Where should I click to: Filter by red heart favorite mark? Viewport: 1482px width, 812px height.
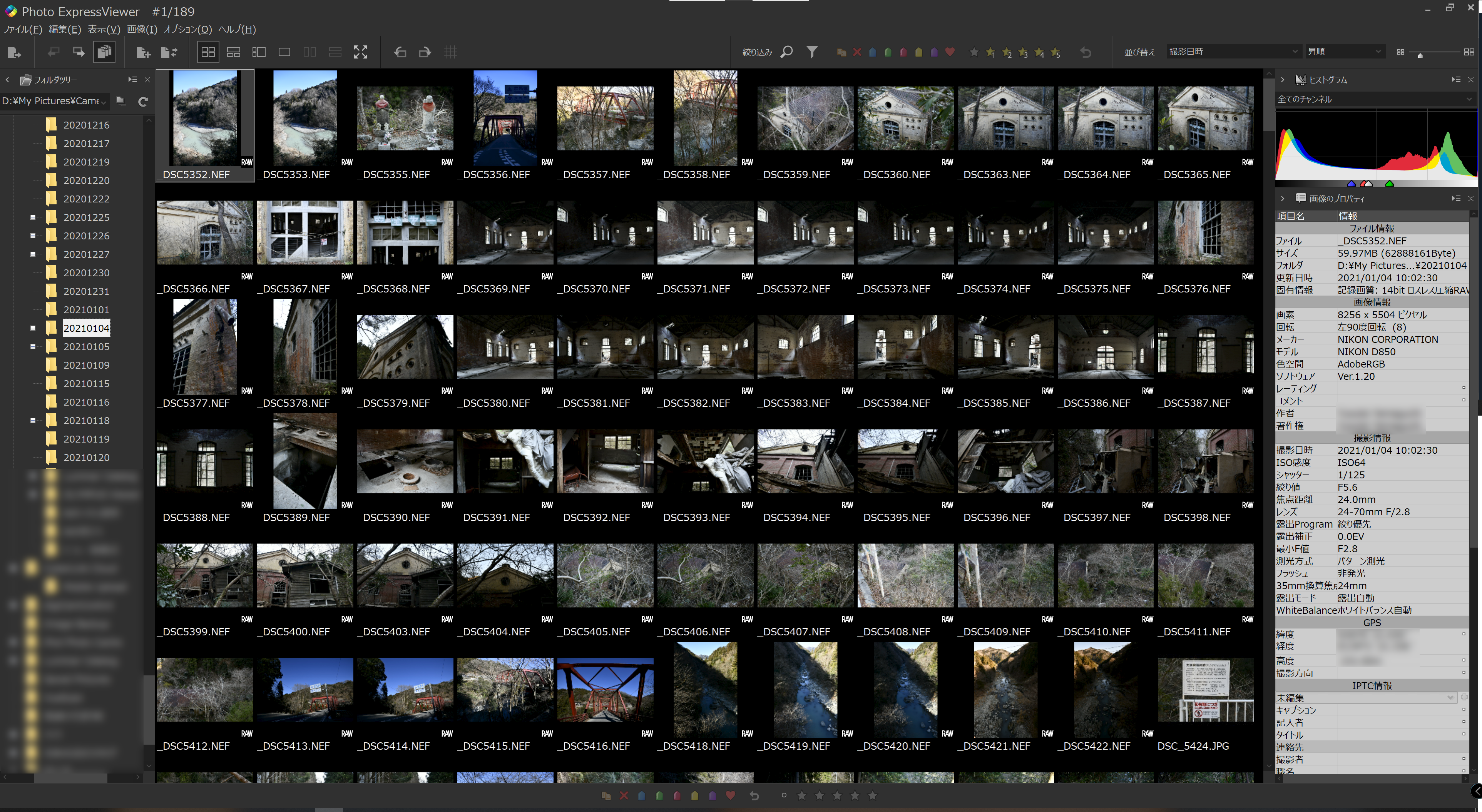[x=950, y=52]
